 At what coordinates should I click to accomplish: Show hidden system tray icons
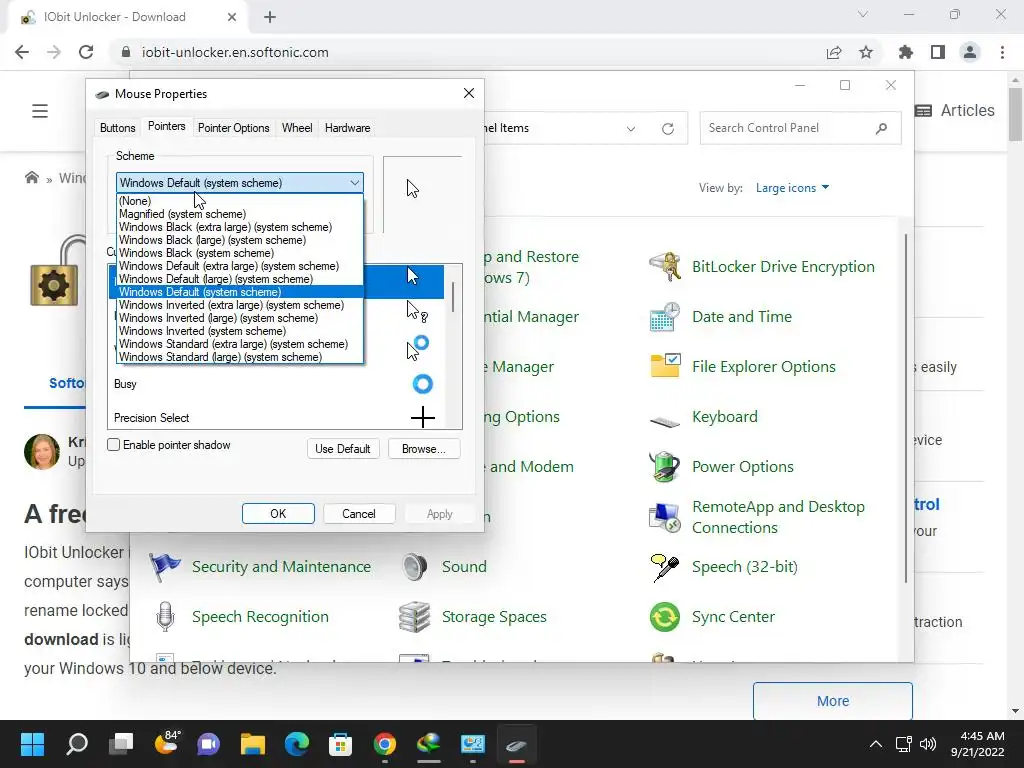click(x=876, y=744)
